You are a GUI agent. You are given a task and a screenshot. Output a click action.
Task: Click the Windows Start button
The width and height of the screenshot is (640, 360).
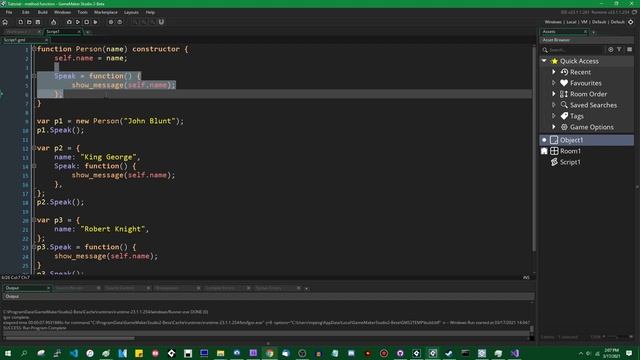(x=7, y=353)
